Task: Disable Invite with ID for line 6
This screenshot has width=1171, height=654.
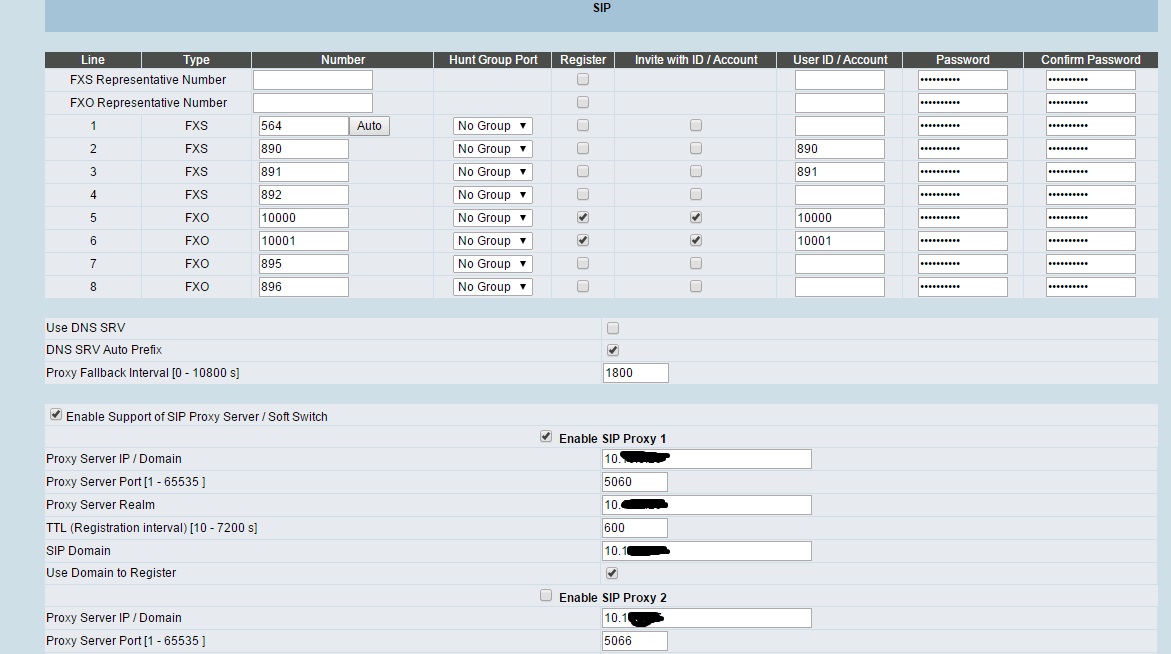Action: pyautogui.click(x=696, y=240)
